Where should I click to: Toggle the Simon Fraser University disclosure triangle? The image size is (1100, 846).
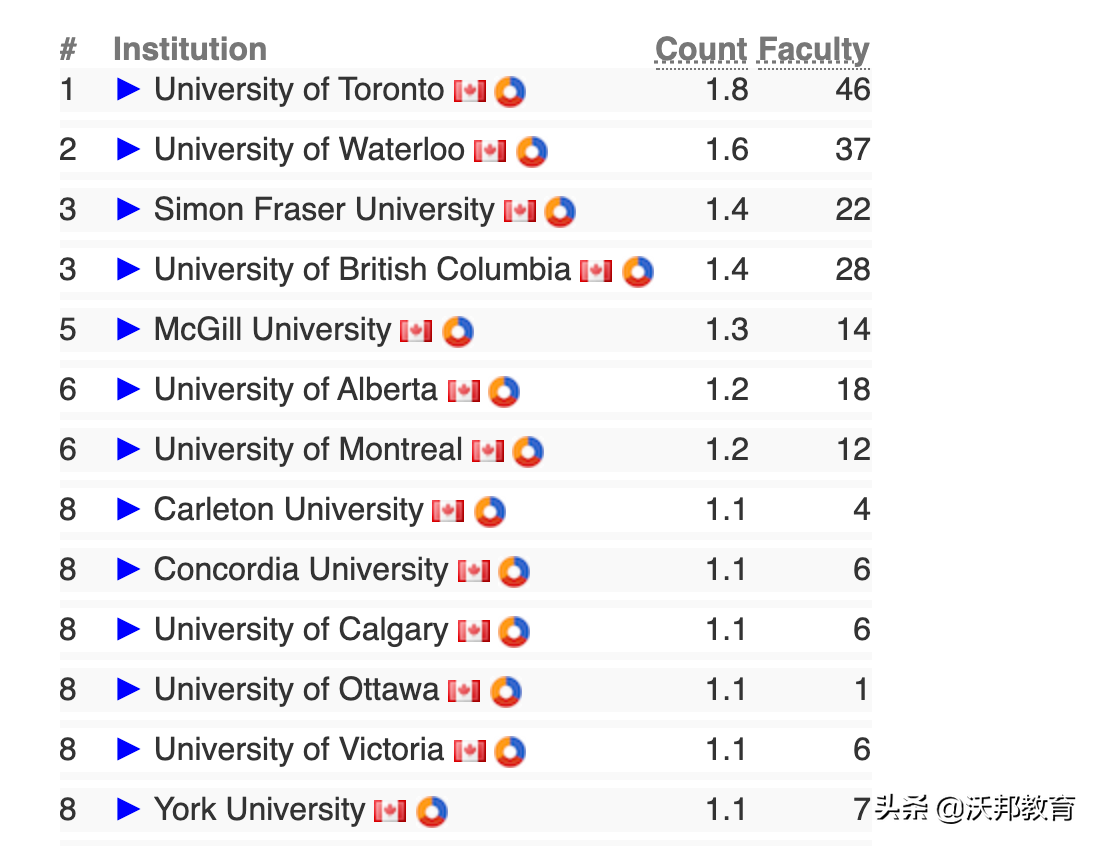(128, 210)
